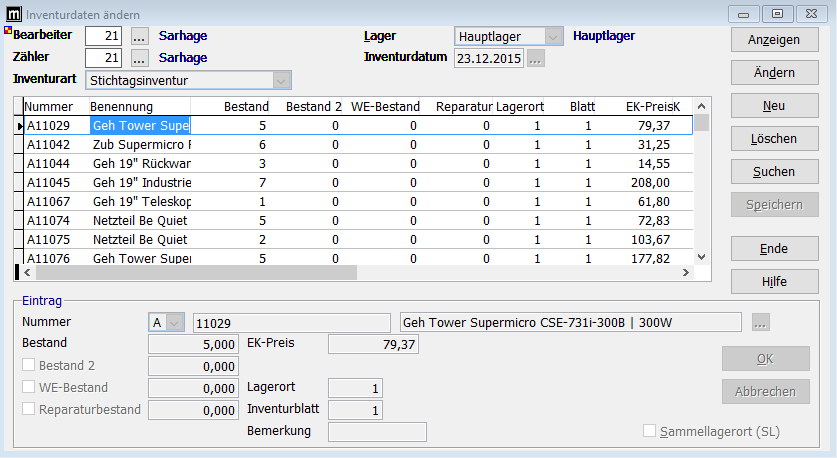Viewport: 837px width, 458px height.
Task: Expand the Nummer prefix A dropdown
Action: (176, 322)
